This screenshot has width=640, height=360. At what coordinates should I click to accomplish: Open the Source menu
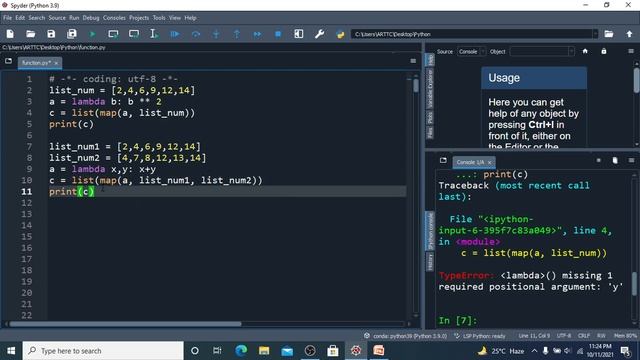tap(57, 18)
